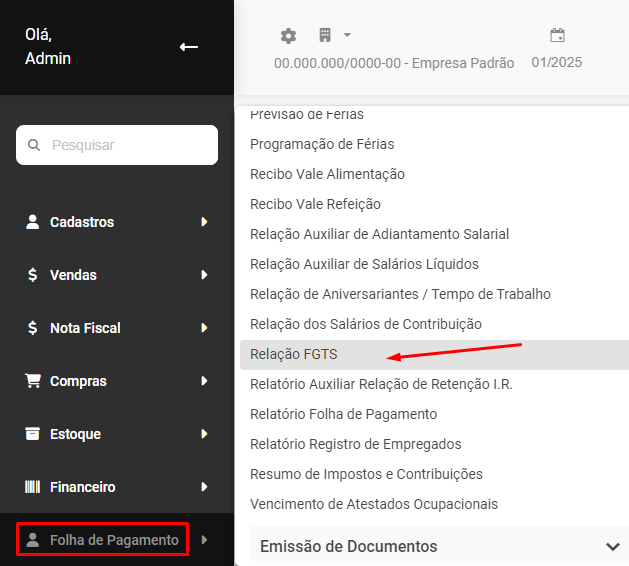
Task: Open the Estoque menu
Action: tap(75, 434)
